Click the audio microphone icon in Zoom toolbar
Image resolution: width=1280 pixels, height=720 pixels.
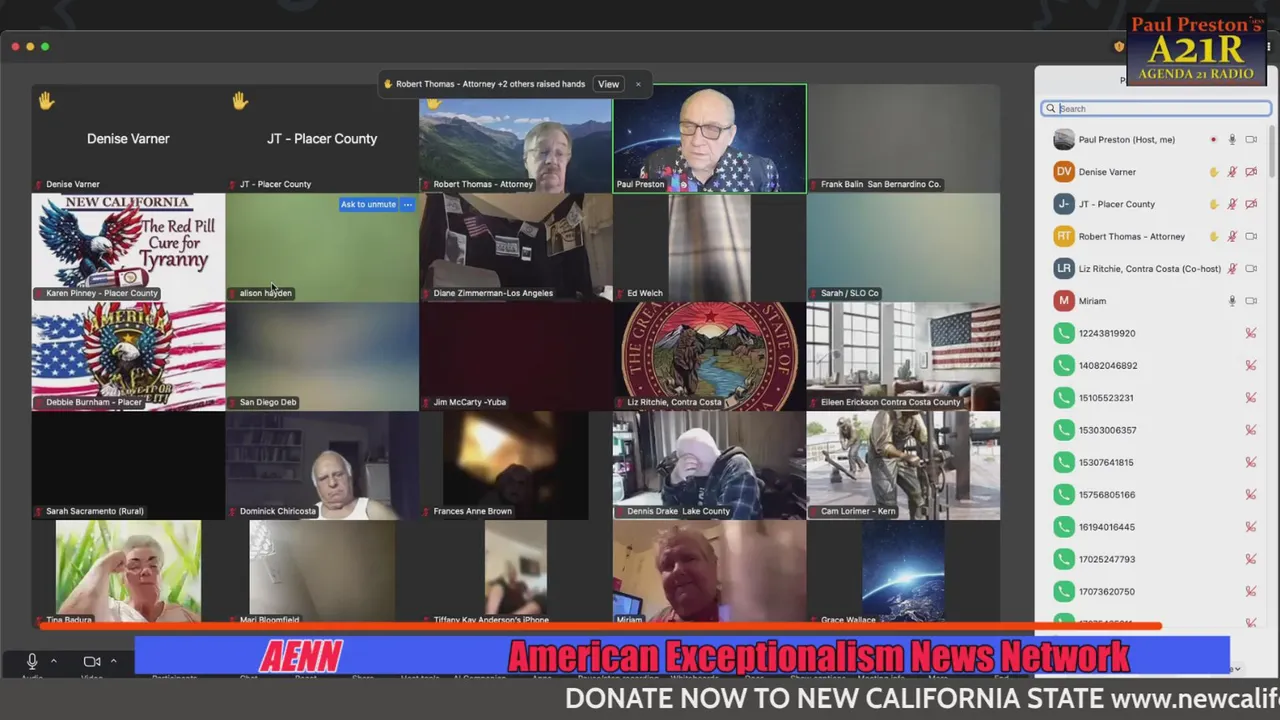[32, 661]
